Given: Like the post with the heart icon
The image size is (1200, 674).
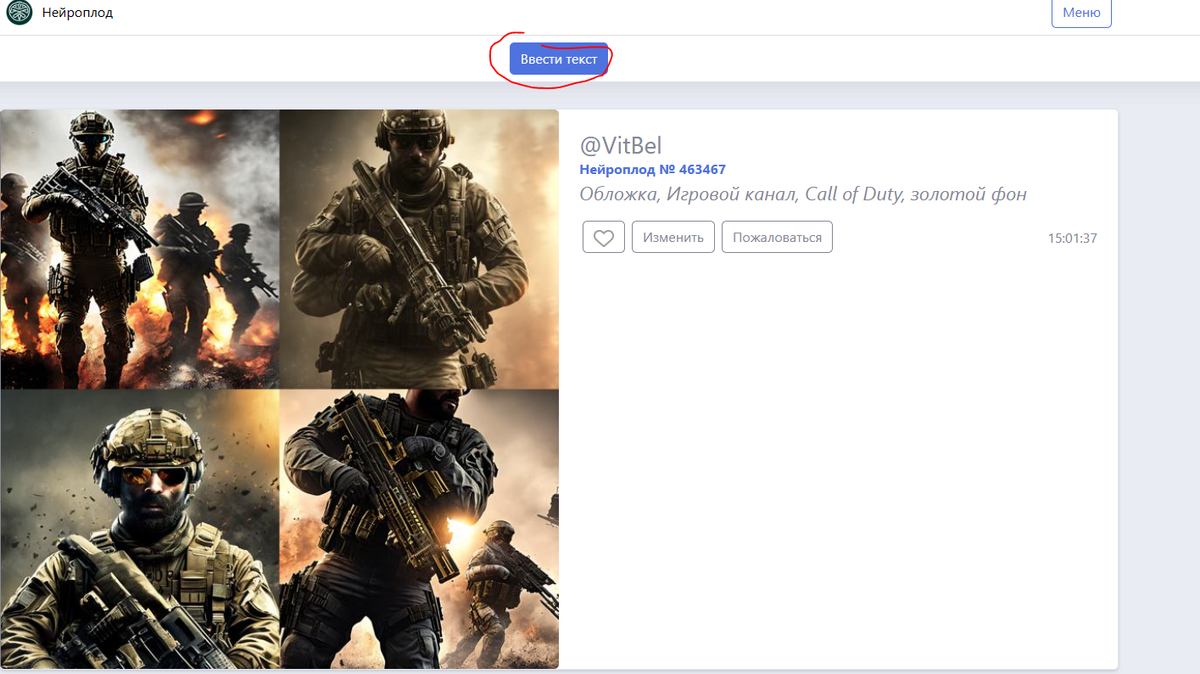Looking at the screenshot, I should pyautogui.click(x=604, y=237).
